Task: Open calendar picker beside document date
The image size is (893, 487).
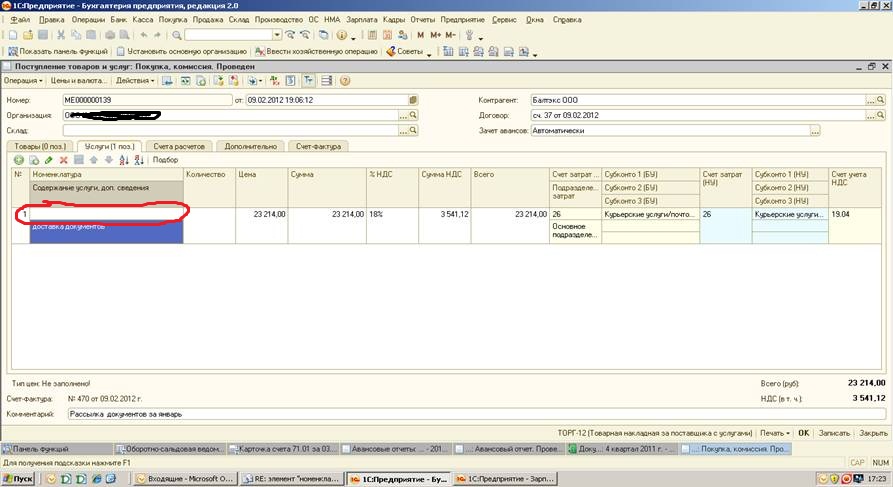Action: point(413,100)
